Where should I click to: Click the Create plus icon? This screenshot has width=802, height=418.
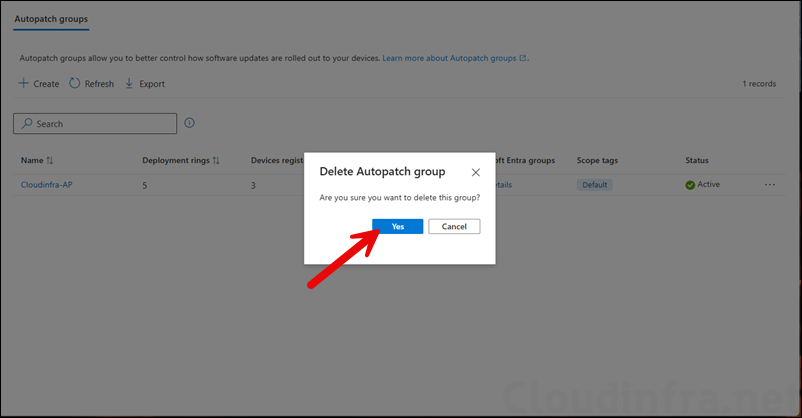24,84
